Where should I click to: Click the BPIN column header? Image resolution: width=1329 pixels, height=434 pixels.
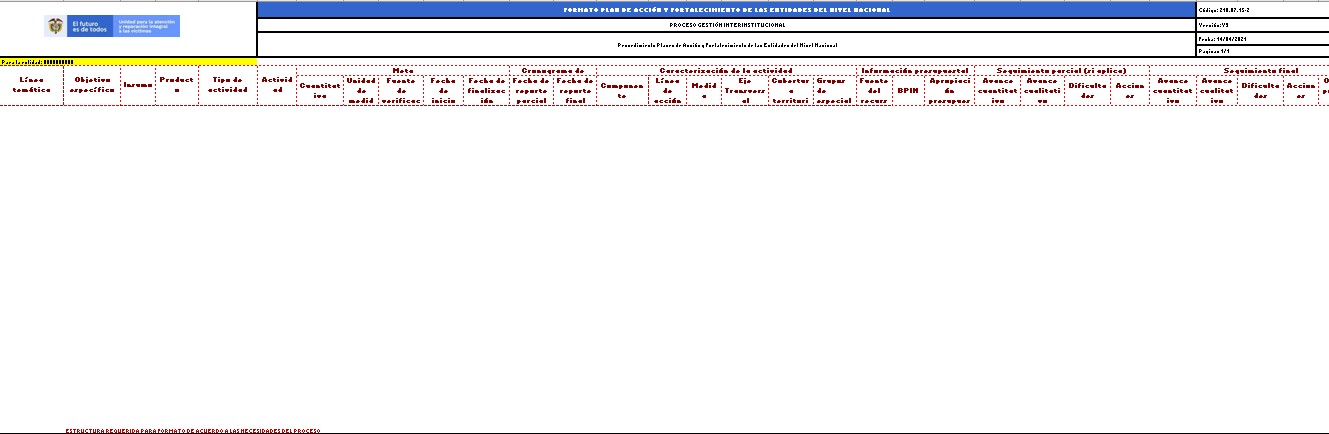click(908, 91)
